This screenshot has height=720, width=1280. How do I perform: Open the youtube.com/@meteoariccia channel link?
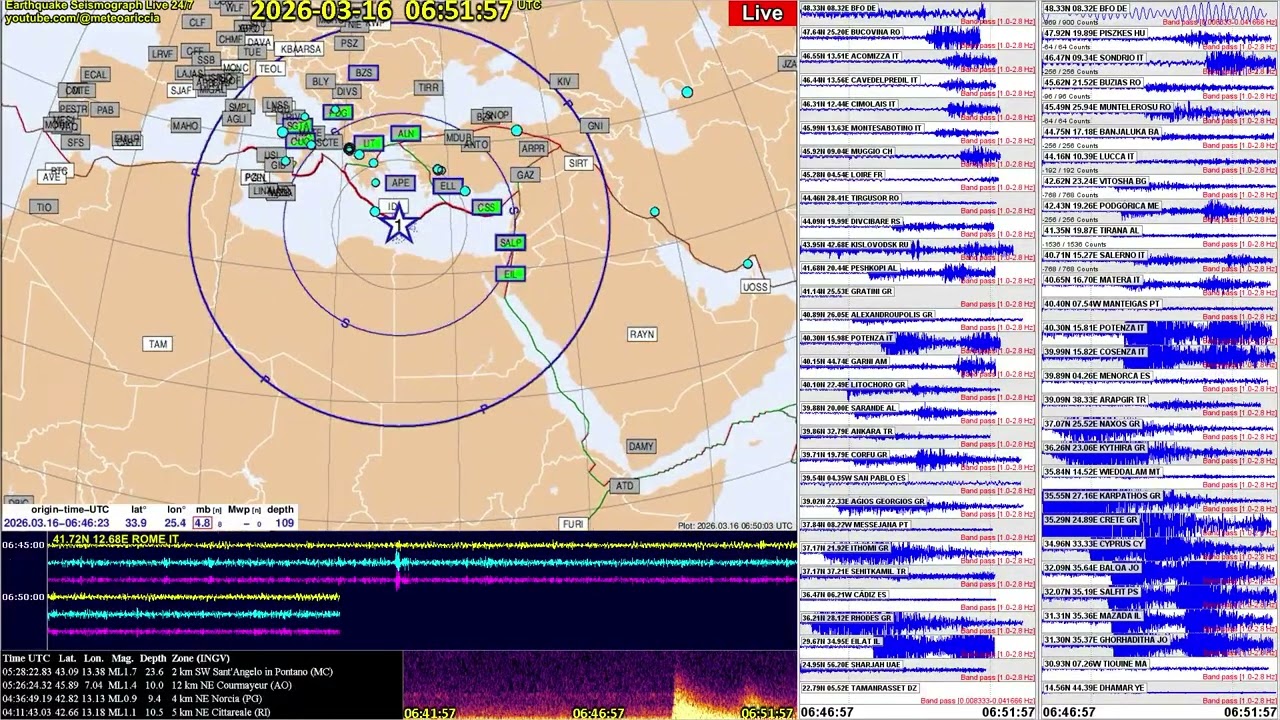click(x=81, y=18)
